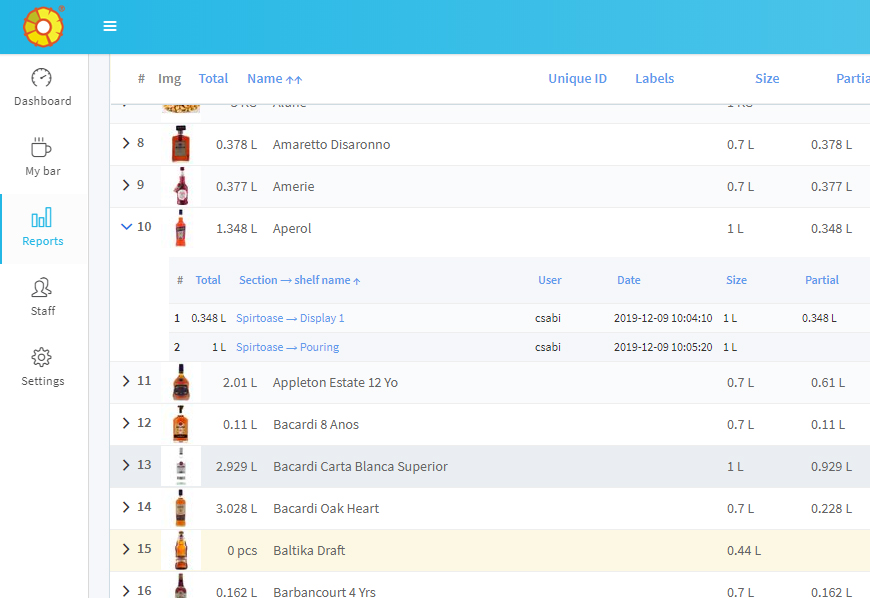
Task: Select the 'Amerie' name text
Action: (294, 186)
